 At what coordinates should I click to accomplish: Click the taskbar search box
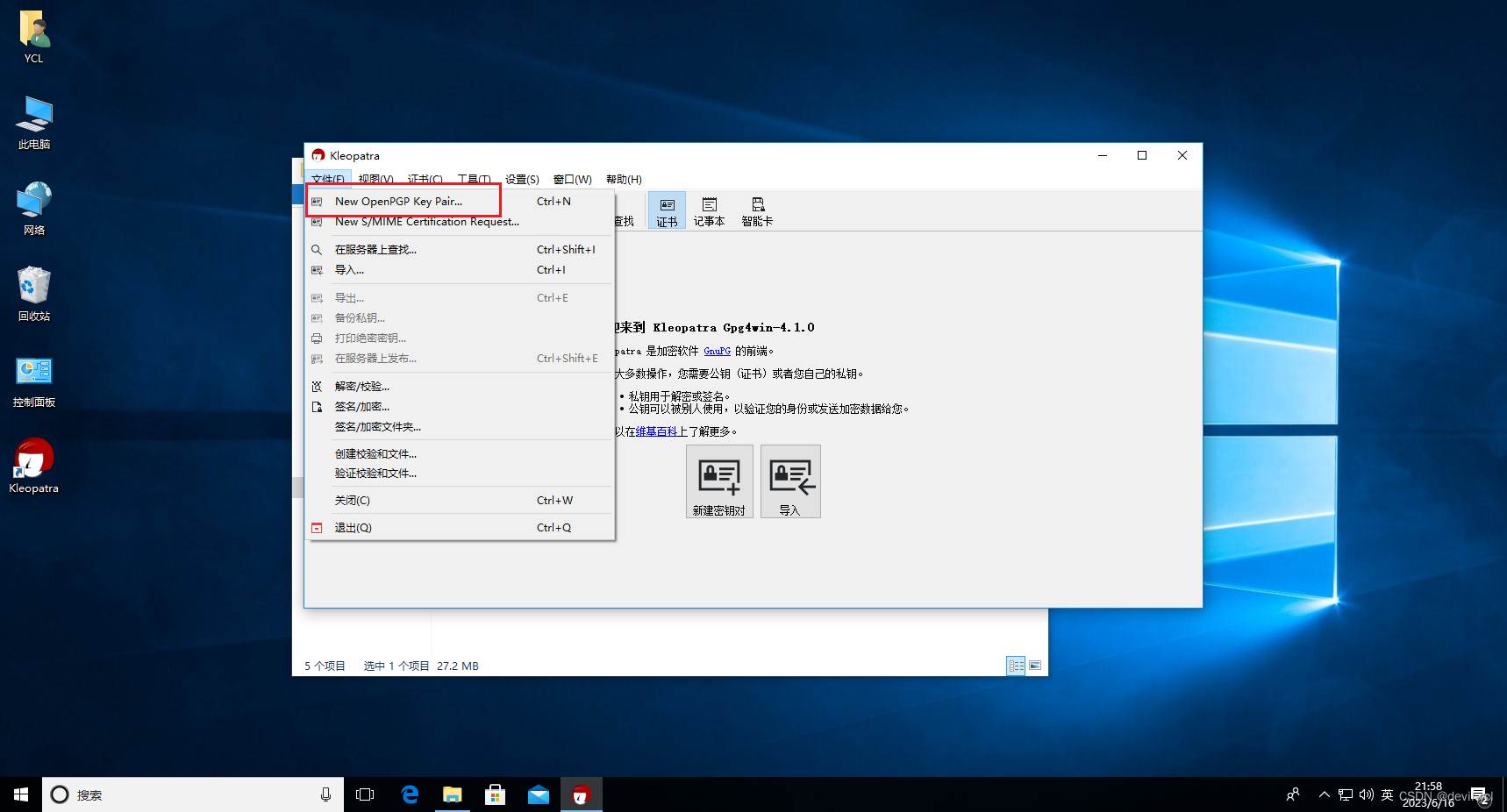coord(193,794)
